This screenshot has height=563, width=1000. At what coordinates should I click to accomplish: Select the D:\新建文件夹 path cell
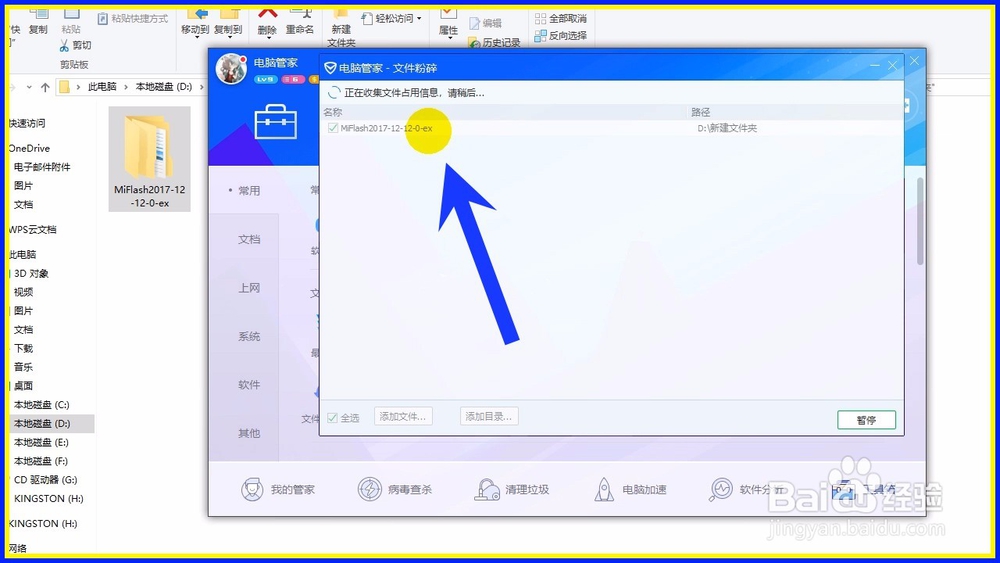point(727,128)
